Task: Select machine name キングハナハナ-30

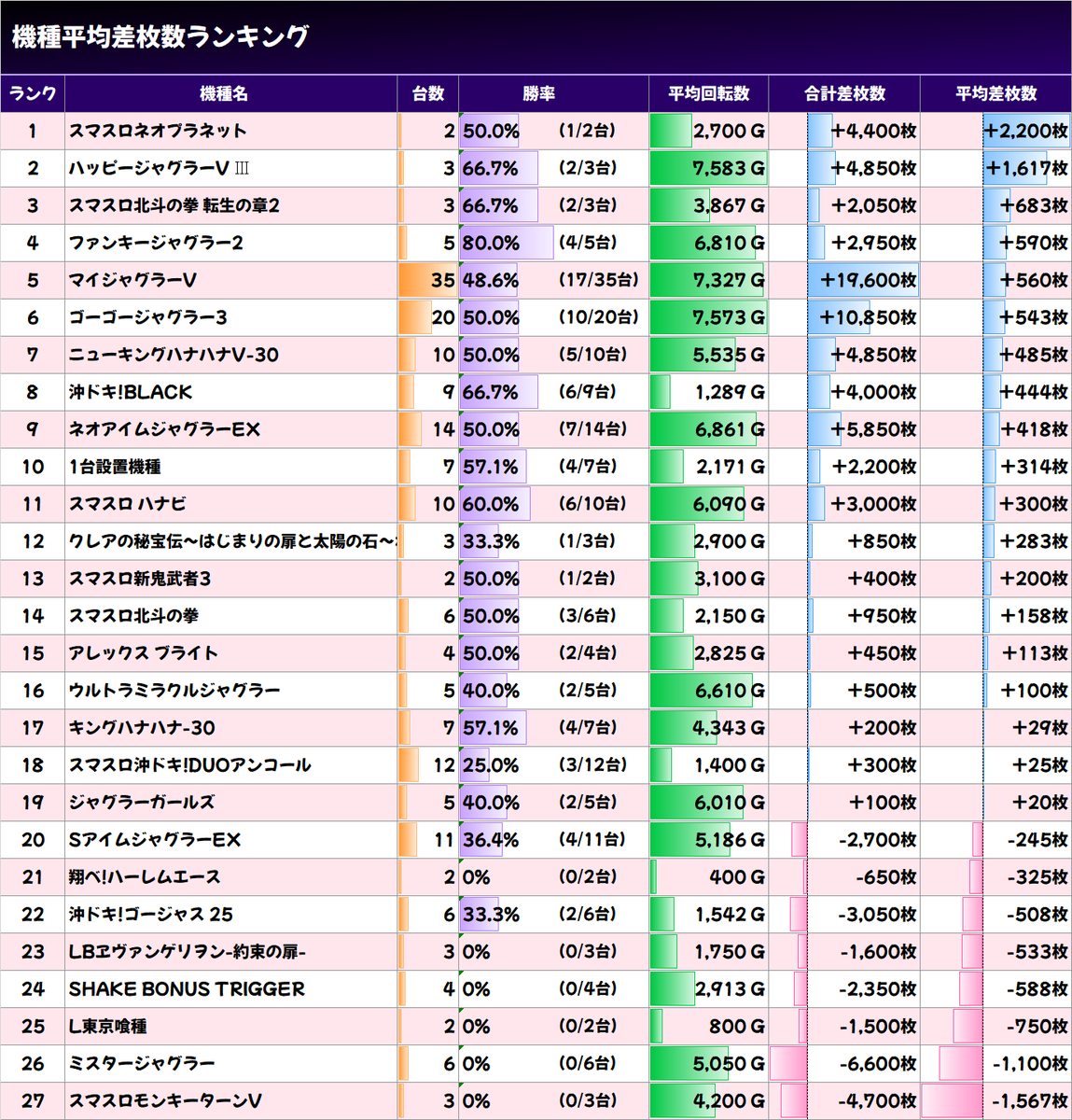Action: 142,728
